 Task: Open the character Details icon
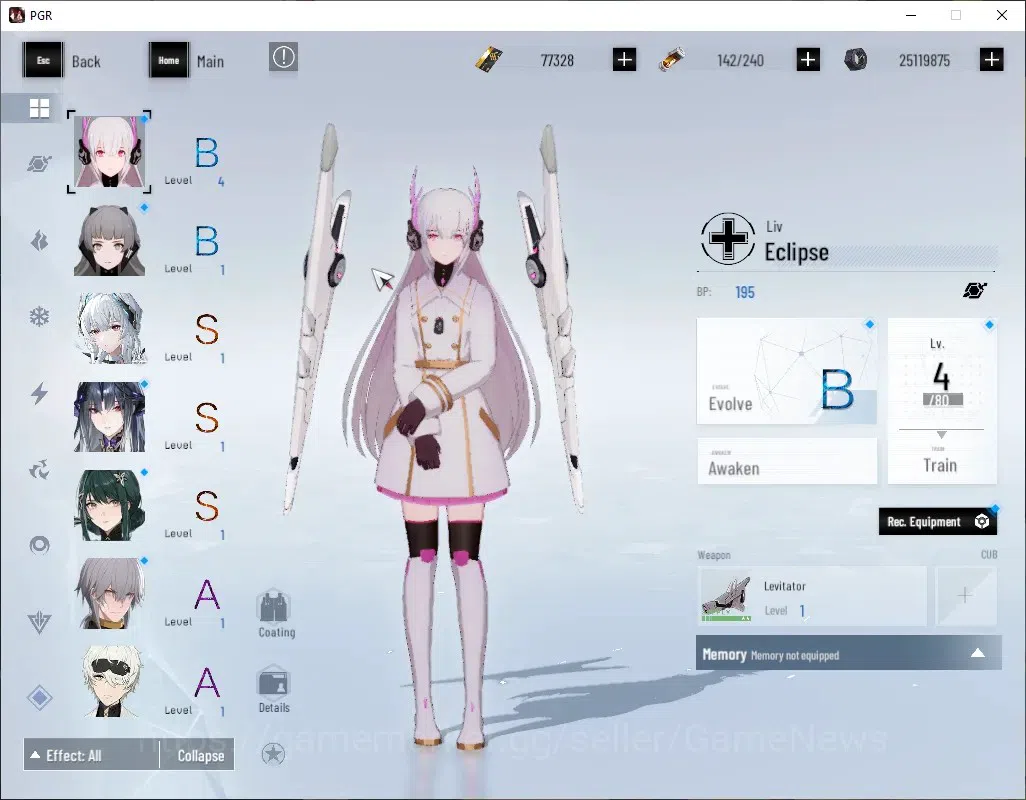click(x=274, y=689)
